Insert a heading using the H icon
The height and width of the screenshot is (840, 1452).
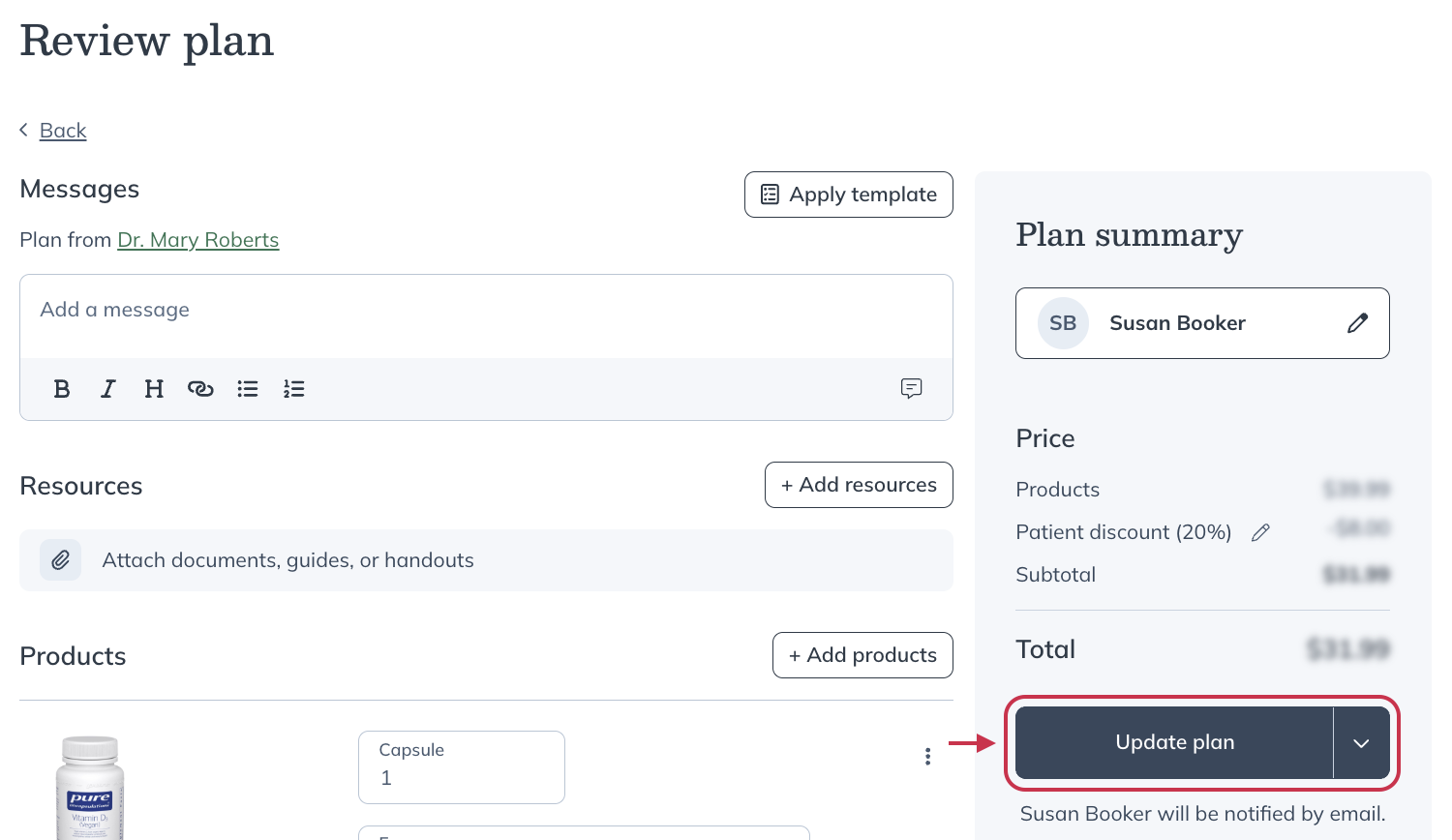154,388
